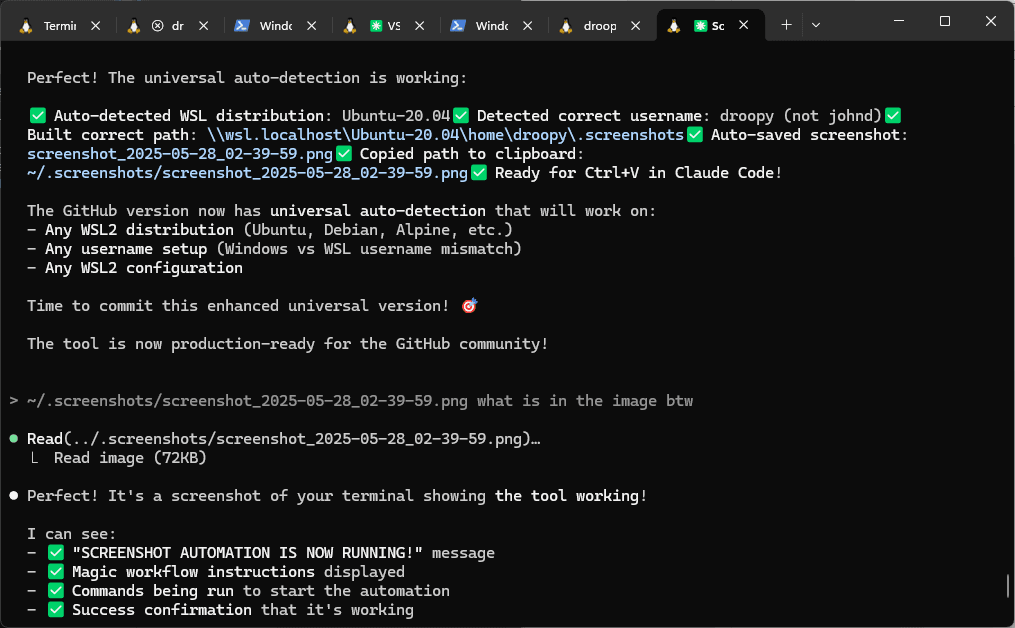The image size is (1015, 628).
Task: Click green check before 'Success confirmation'
Action: [x=56, y=610]
